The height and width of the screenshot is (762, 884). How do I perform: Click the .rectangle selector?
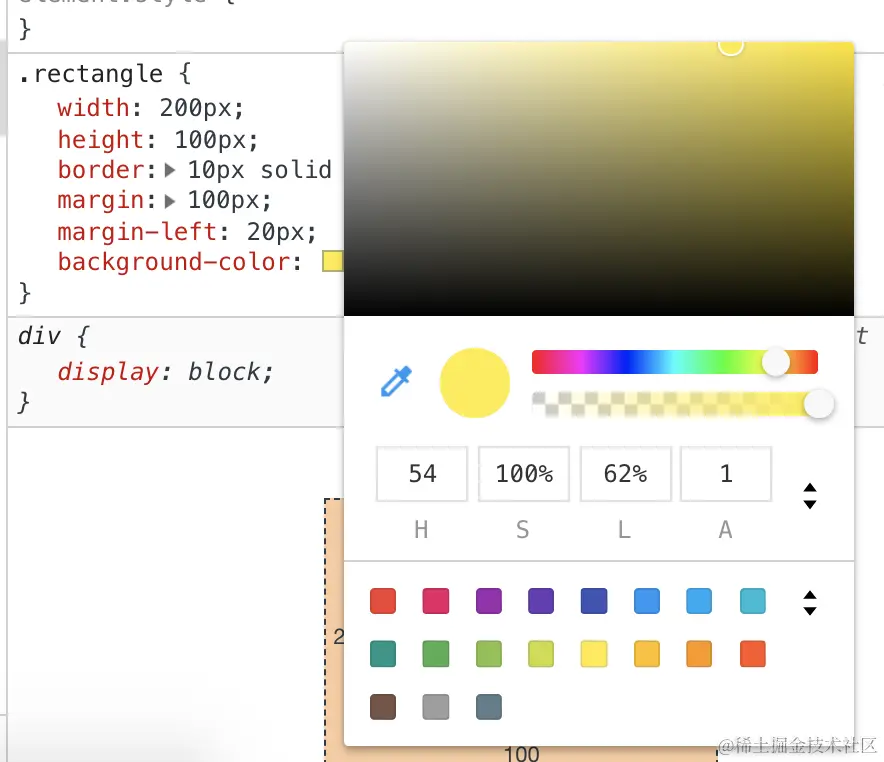90,74
